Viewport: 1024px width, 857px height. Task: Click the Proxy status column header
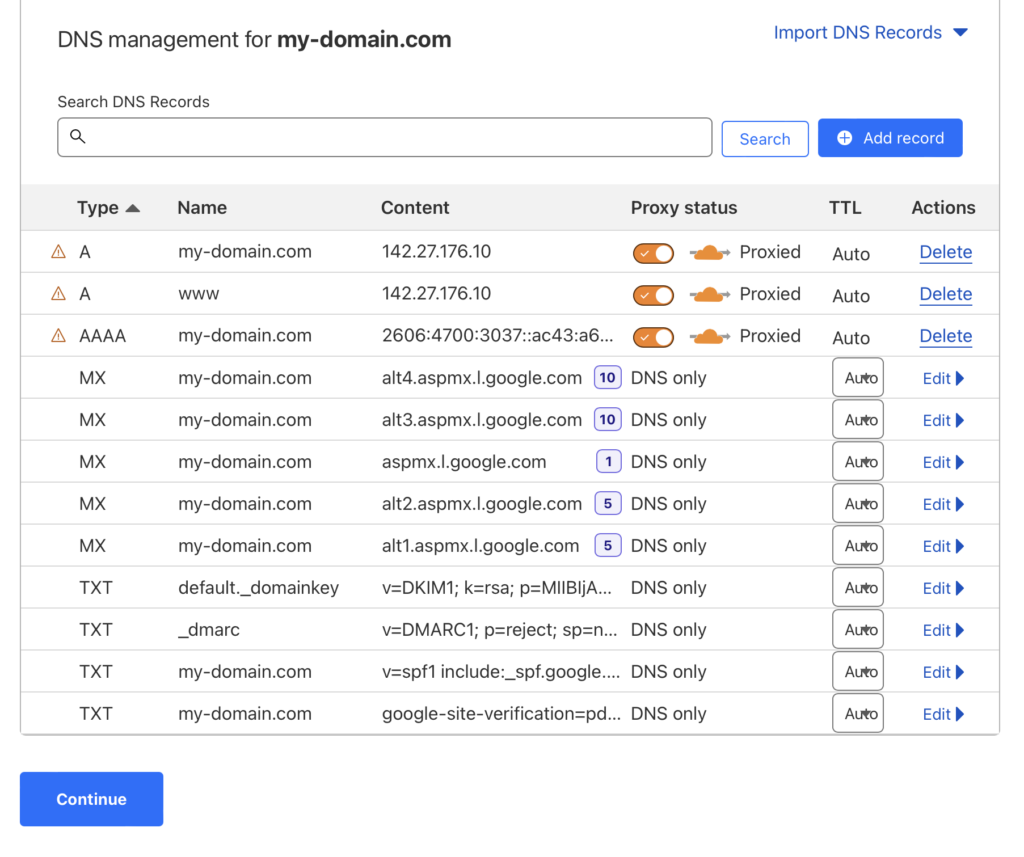[x=684, y=208]
